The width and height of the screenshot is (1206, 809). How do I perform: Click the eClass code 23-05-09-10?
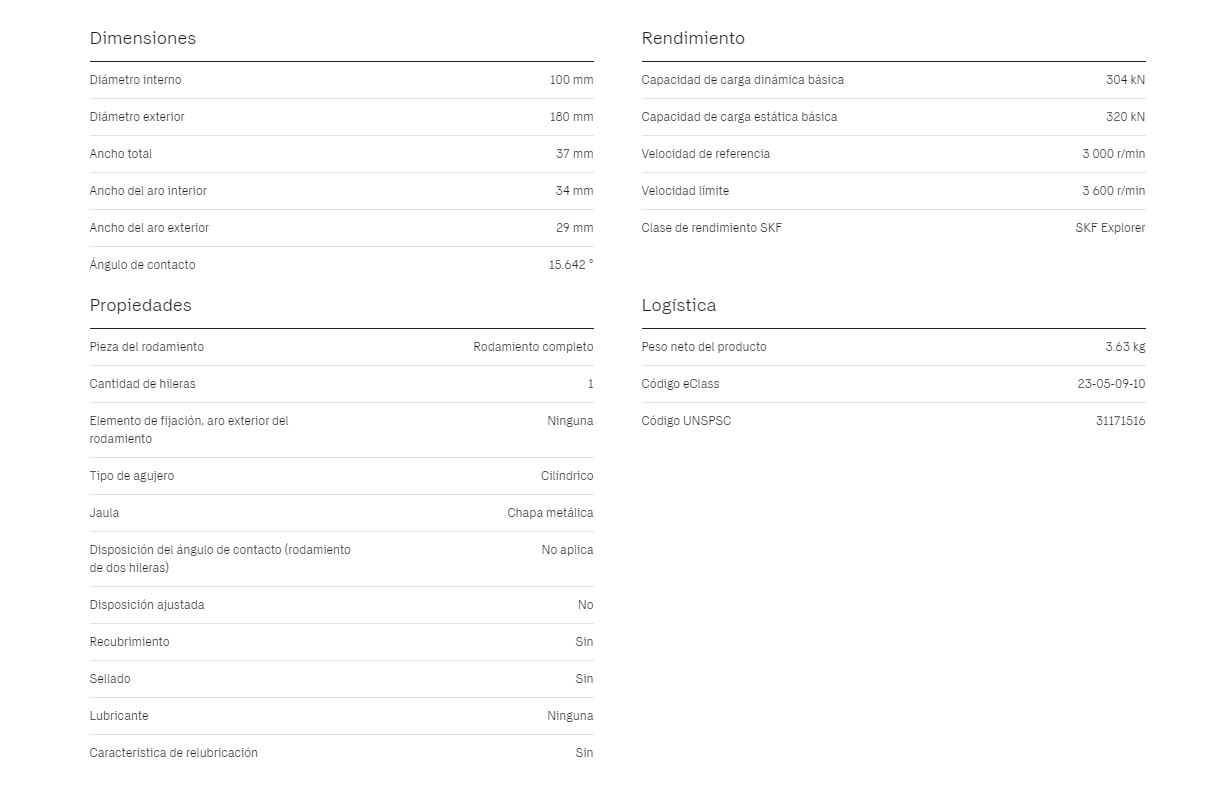pyautogui.click(x=1111, y=384)
